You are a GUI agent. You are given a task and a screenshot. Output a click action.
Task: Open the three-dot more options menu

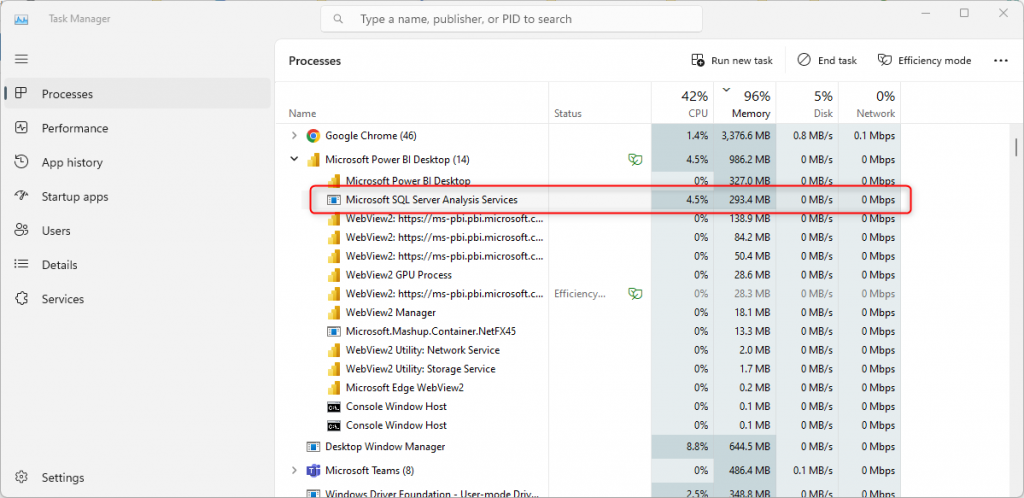(x=1000, y=61)
